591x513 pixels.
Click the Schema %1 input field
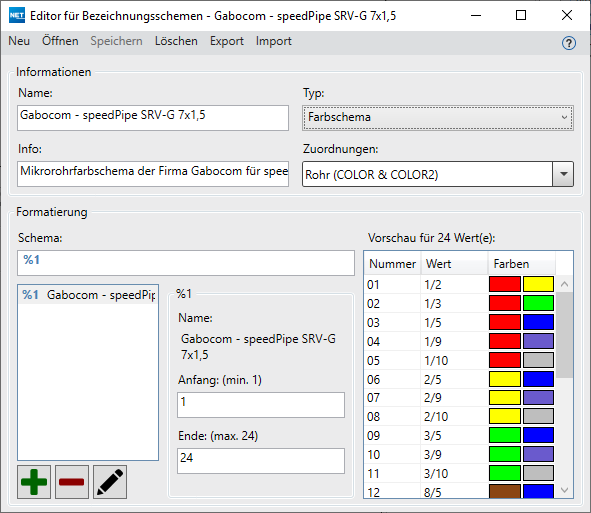click(185, 263)
